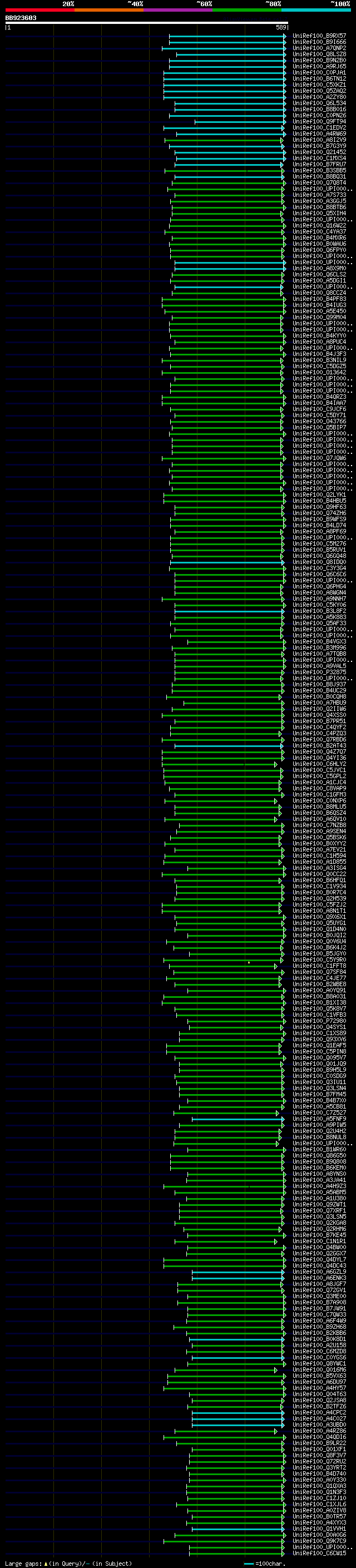The width and height of the screenshot is (356, 1568).
Task: Click the white query sequence bar
Action: 147,23
